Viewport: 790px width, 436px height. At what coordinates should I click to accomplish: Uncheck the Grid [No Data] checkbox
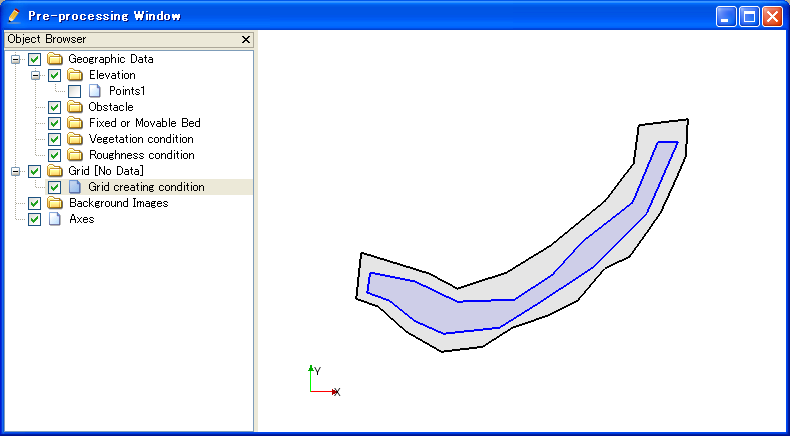[34, 171]
